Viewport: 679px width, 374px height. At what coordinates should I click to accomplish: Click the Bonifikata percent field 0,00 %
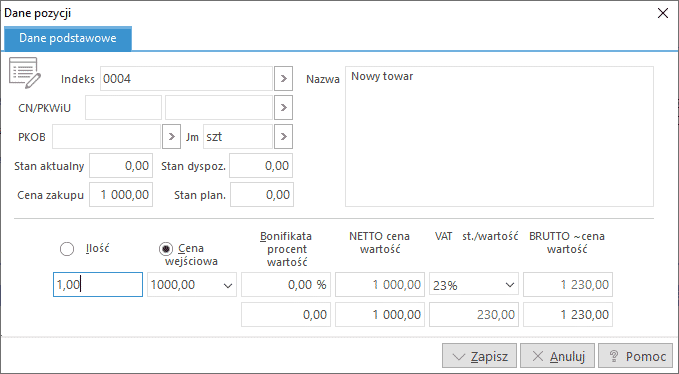click(x=286, y=284)
